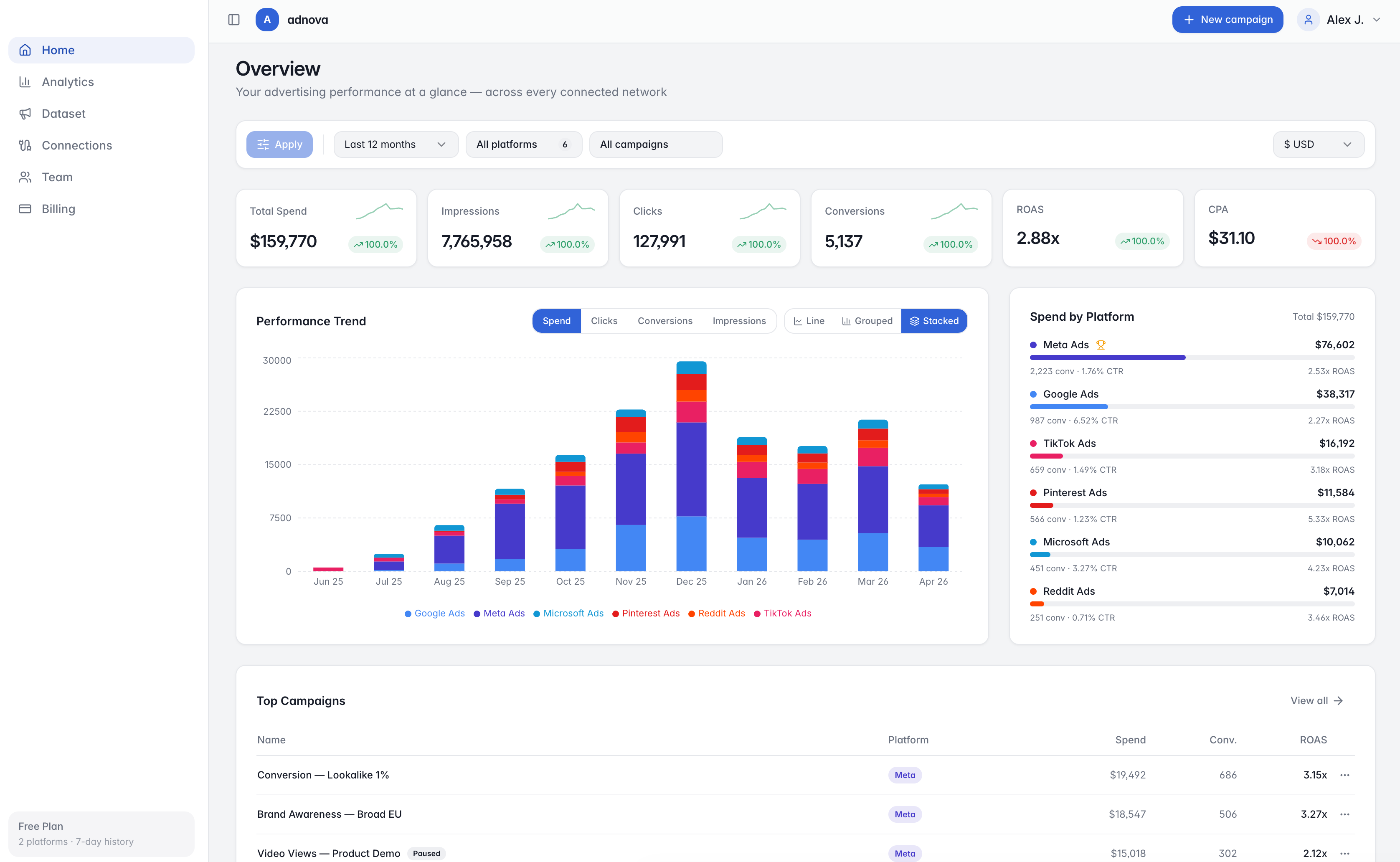1400x862 pixels.
Task: Click the Clicks sparkline
Action: pos(763,211)
